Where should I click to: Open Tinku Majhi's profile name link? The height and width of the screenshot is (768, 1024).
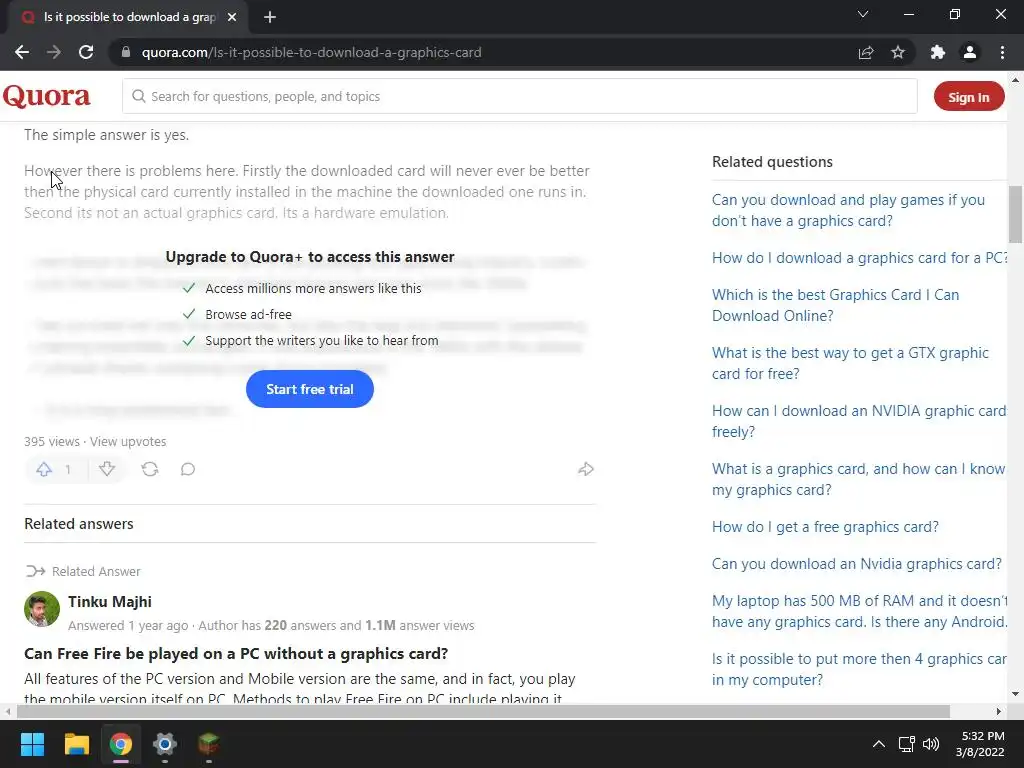110,601
